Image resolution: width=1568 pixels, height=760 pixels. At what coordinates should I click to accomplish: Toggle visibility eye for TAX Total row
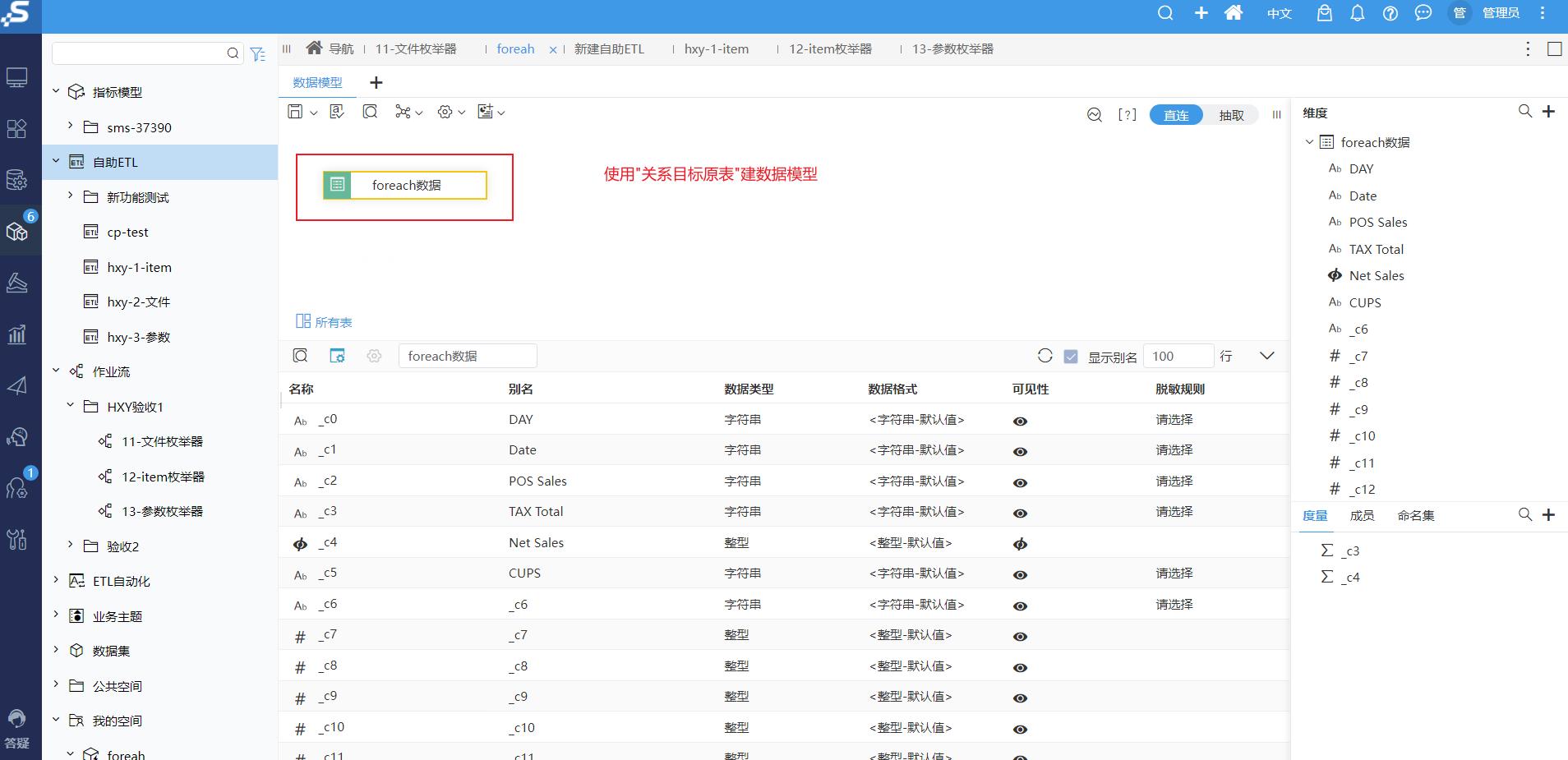pos(1021,514)
